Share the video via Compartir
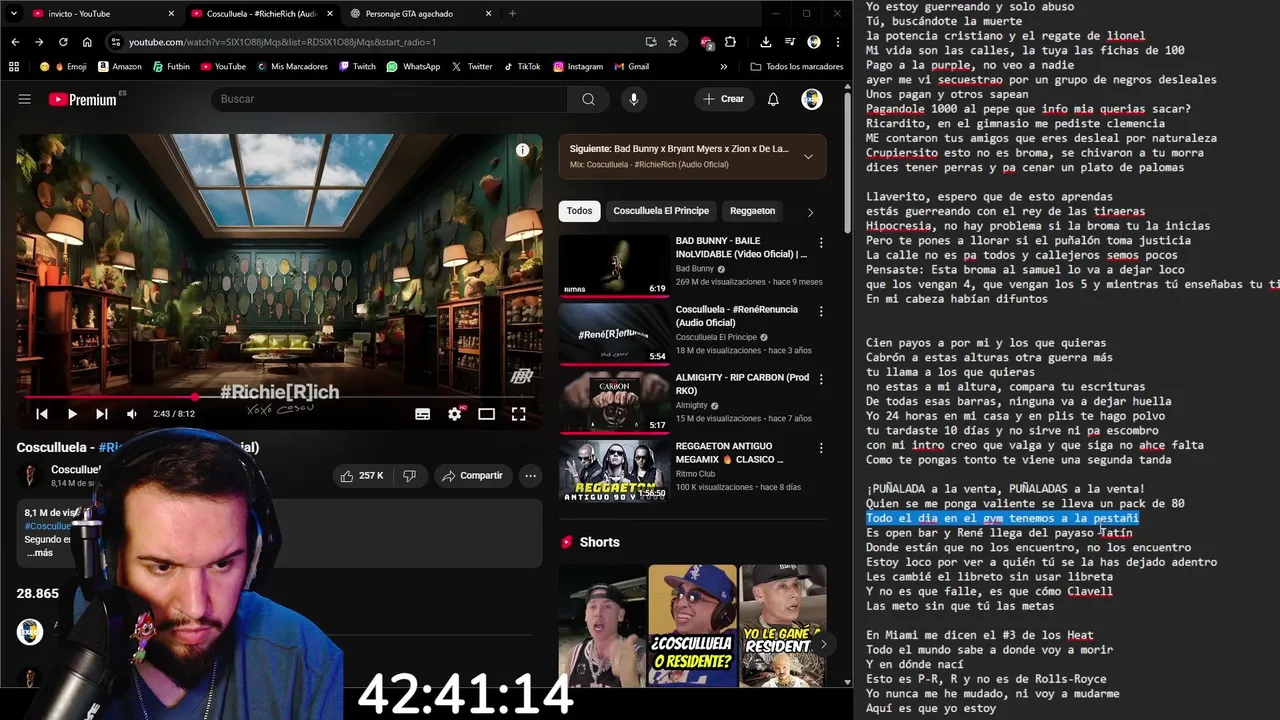1280x720 pixels. point(472,476)
